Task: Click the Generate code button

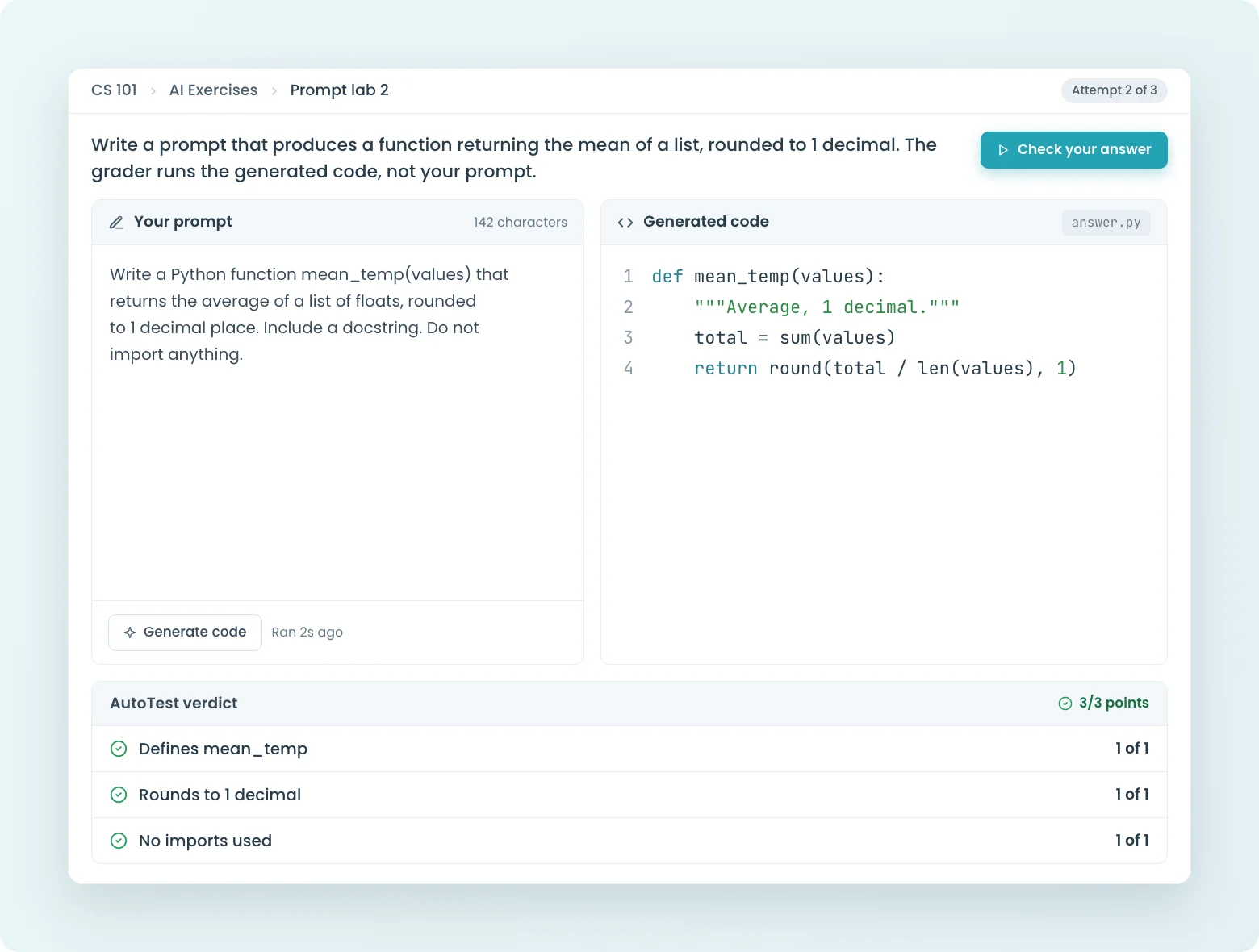Action: 185,633
